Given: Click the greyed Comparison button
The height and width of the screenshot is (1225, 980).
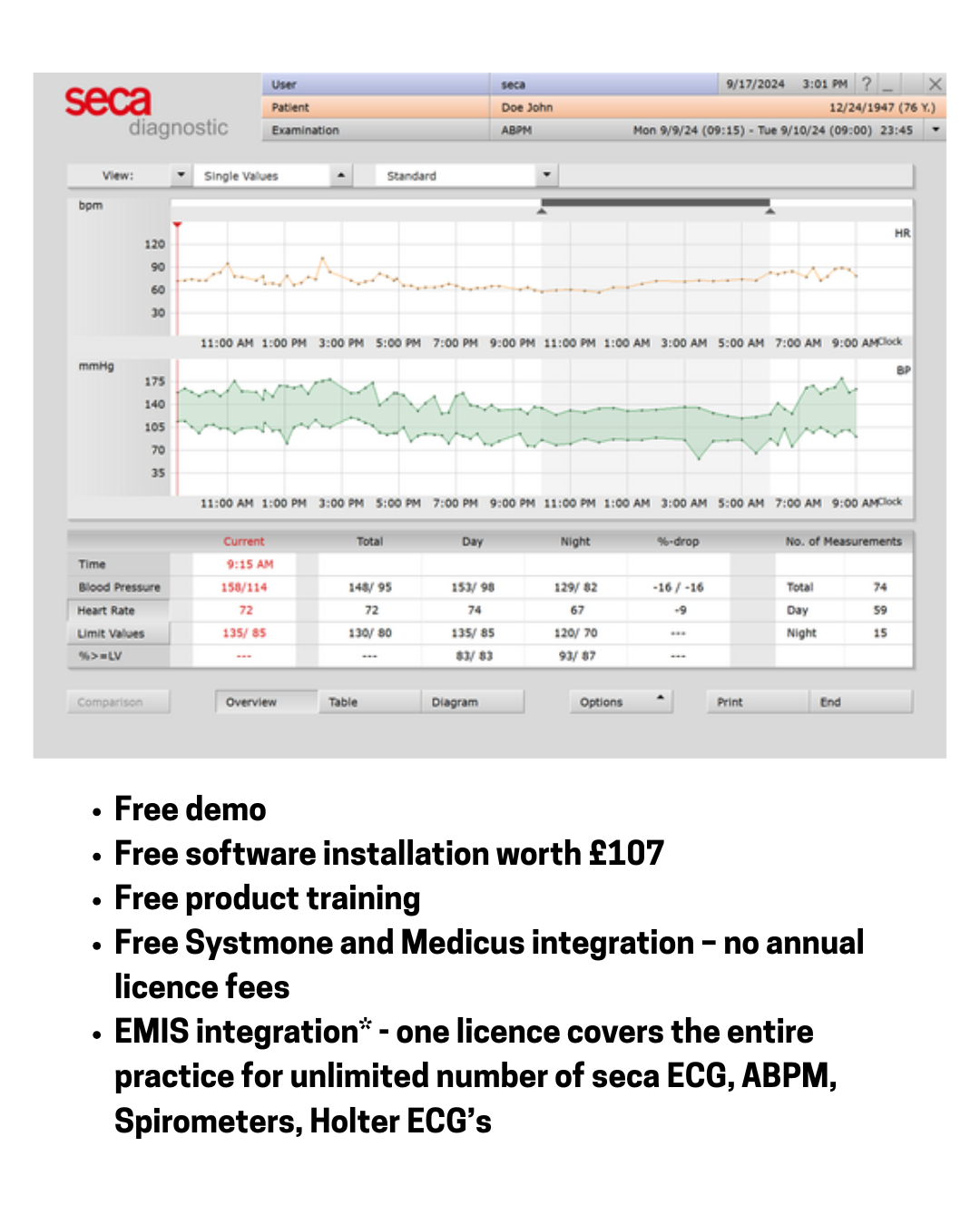Looking at the screenshot, I should pyautogui.click(x=118, y=701).
